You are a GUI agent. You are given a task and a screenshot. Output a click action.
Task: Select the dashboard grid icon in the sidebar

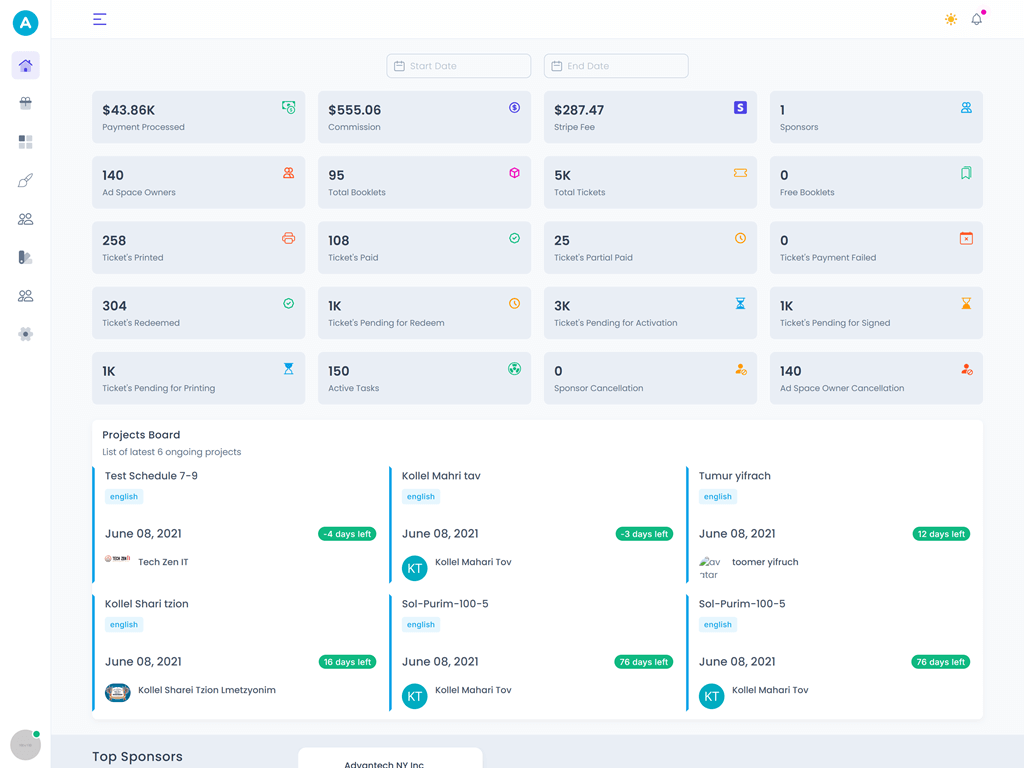point(26,142)
